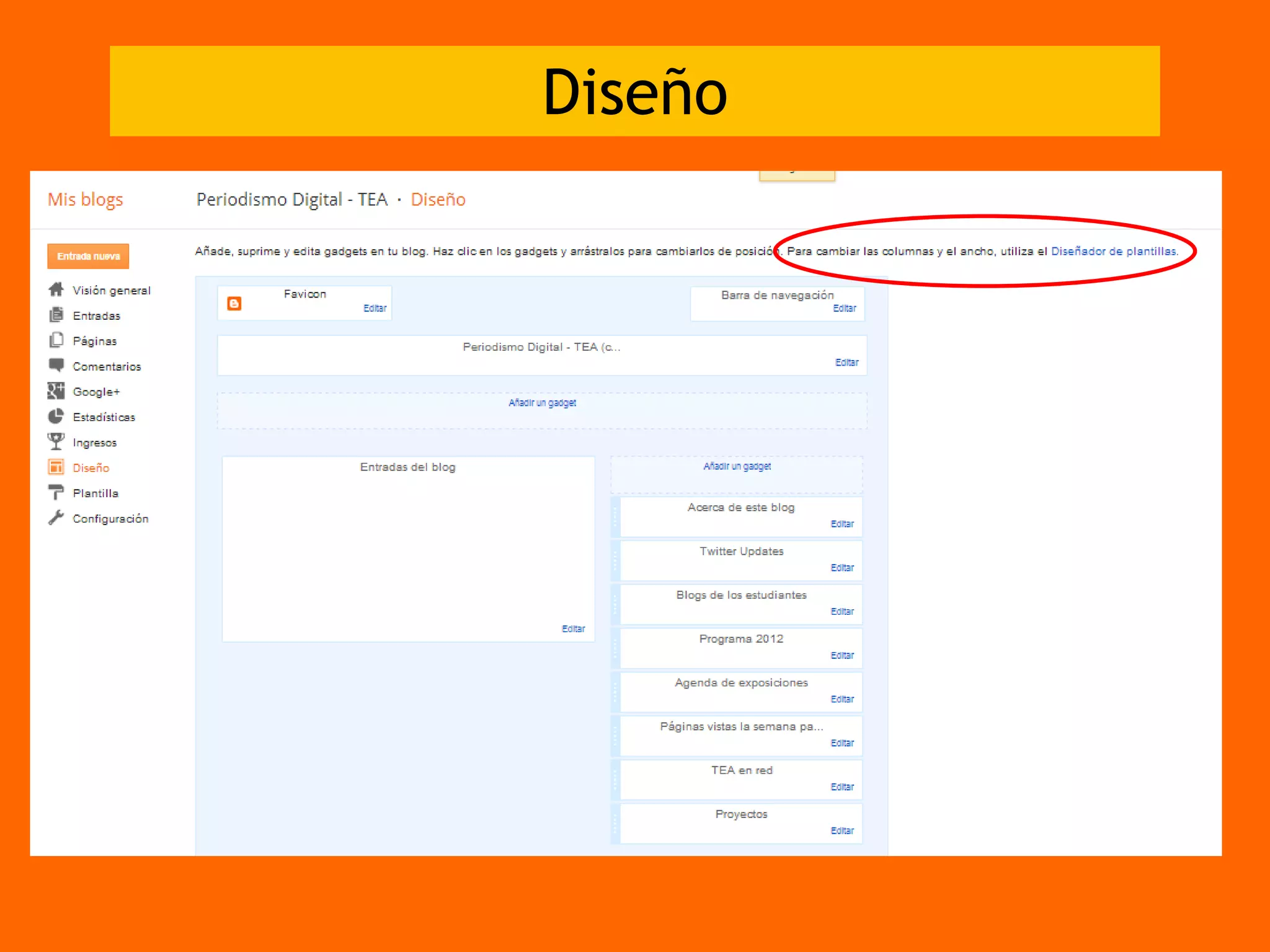The image size is (1270, 952).
Task: Select Diseño in sidebar
Action: 91,469
